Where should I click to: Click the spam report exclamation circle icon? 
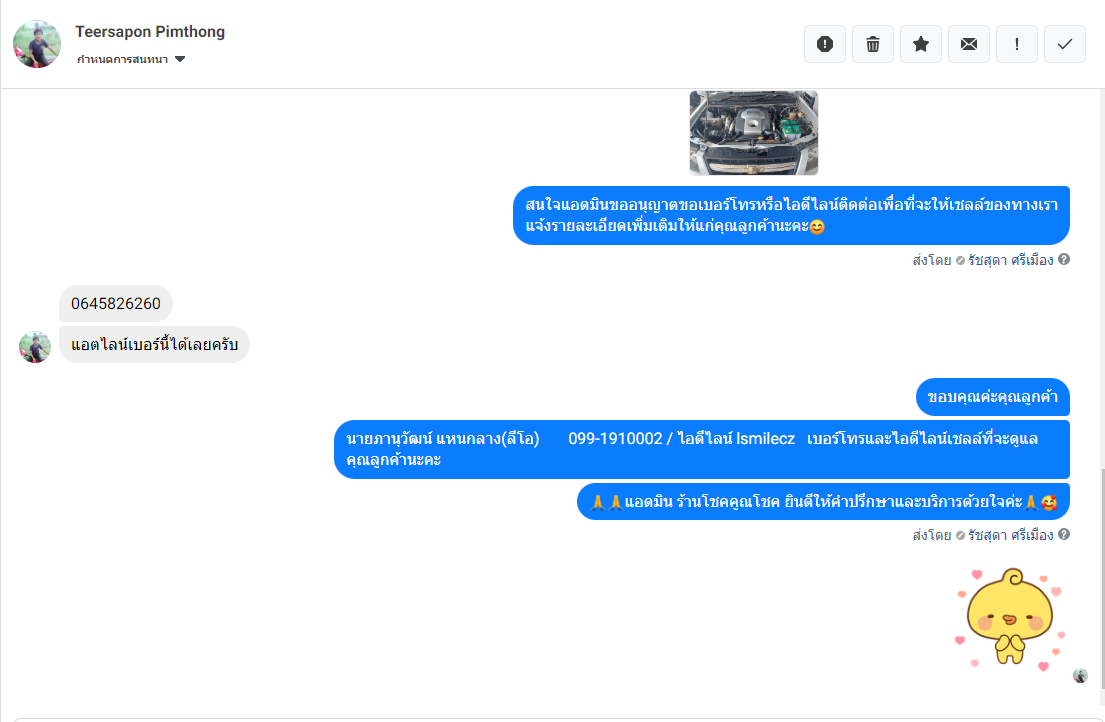click(x=825, y=44)
